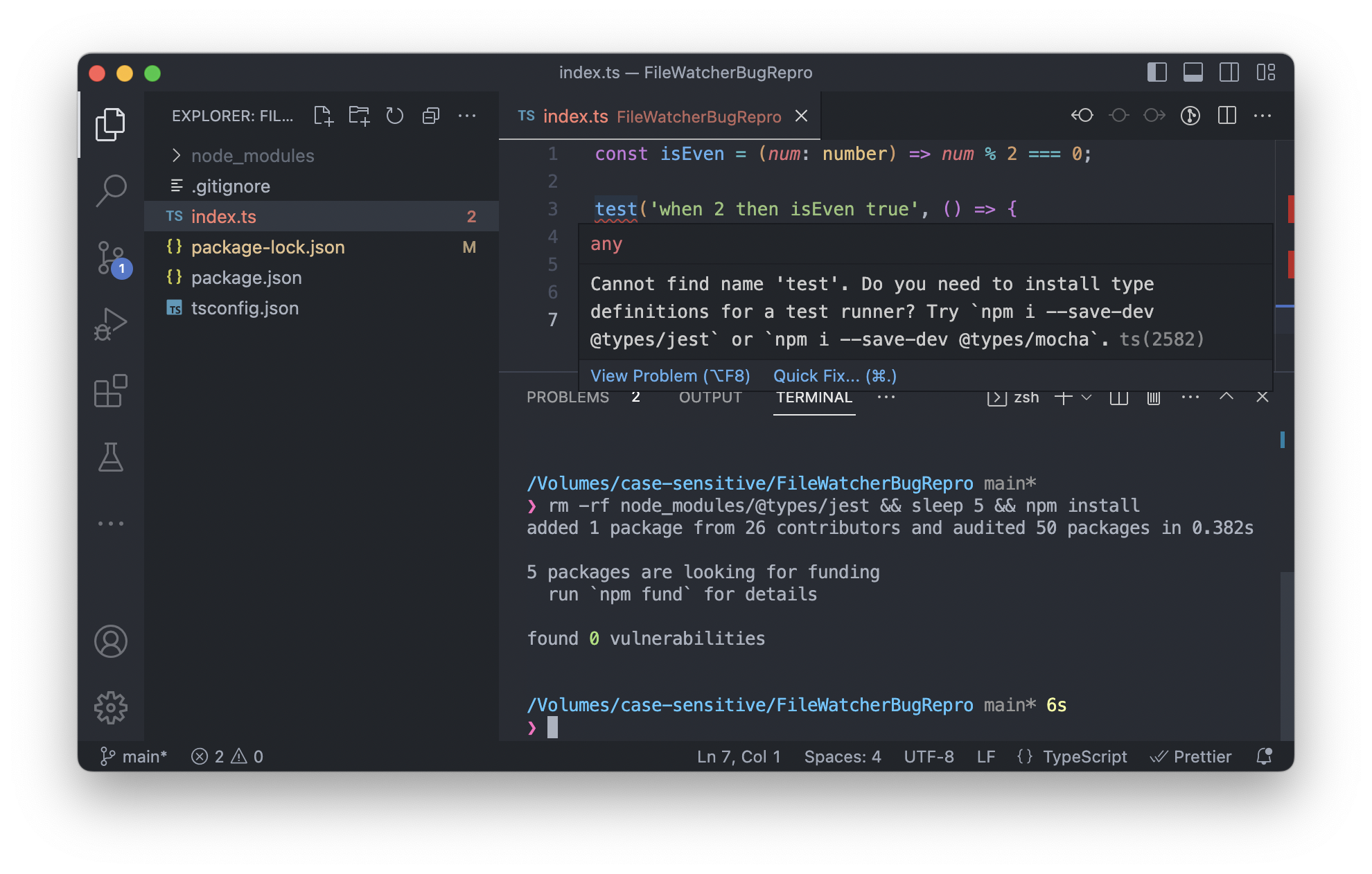Image resolution: width=1372 pixels, height=874 pixels.
Task: Refresh the Explorer file list
Action: pos(395,116)
